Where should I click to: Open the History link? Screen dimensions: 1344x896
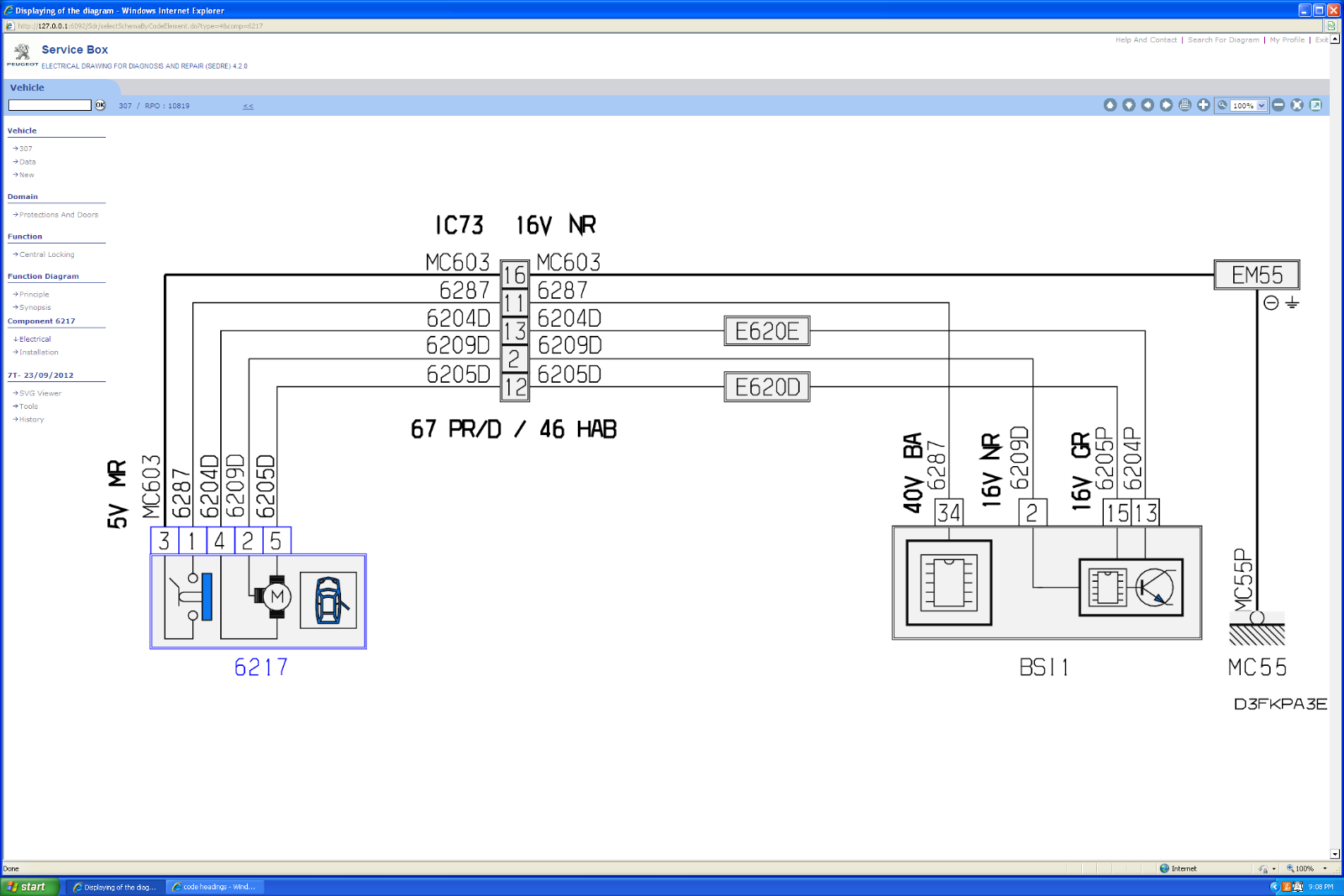[x=31, y=419]
